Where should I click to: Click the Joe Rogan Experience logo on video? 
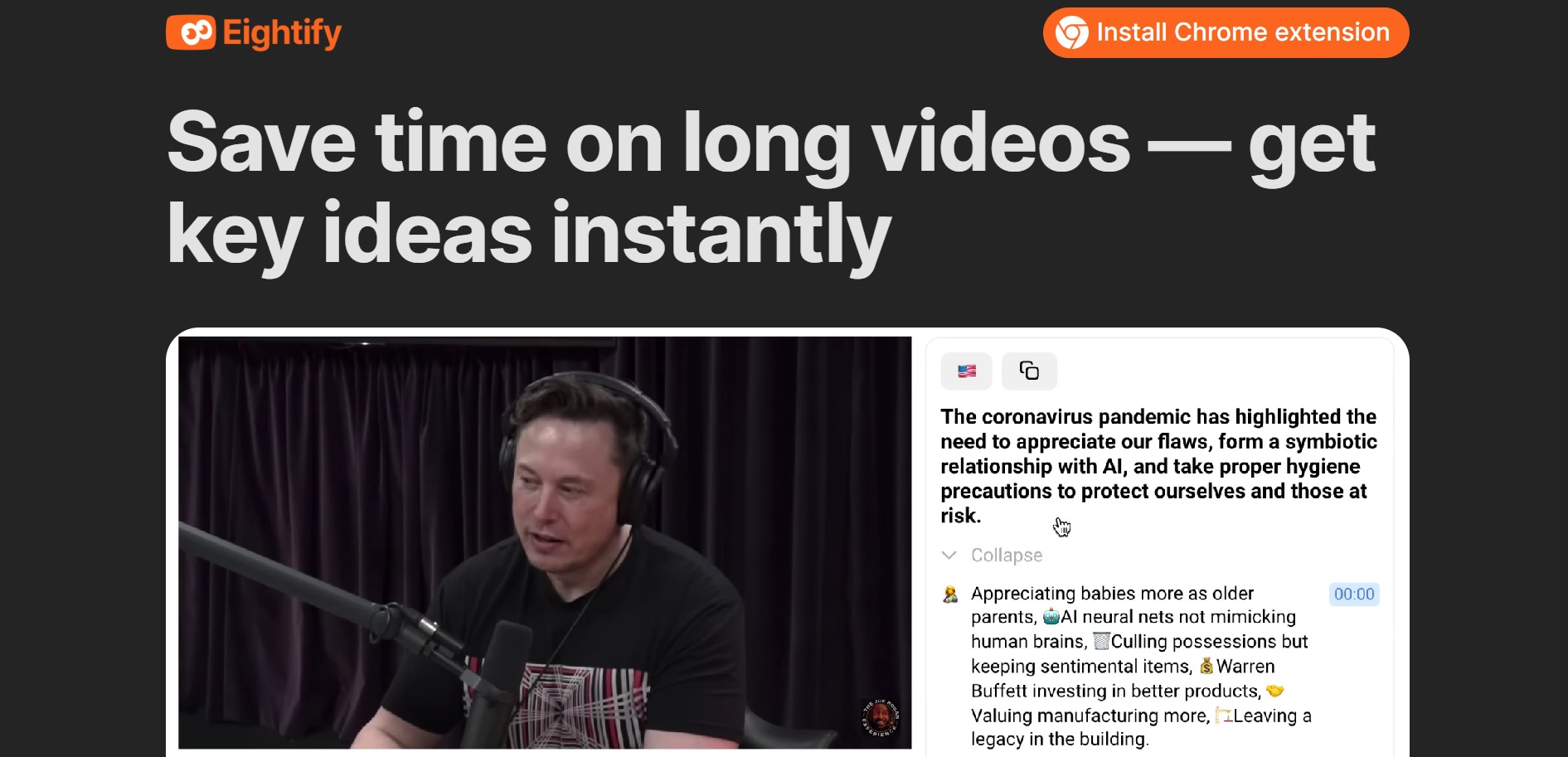tap(881, 717)
